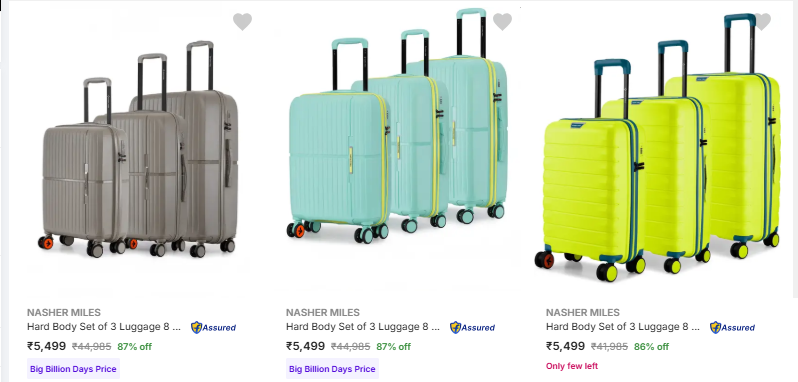The image size is (798, 382).
Task: Open grey suitcase set product image
Action: [138, 150]
